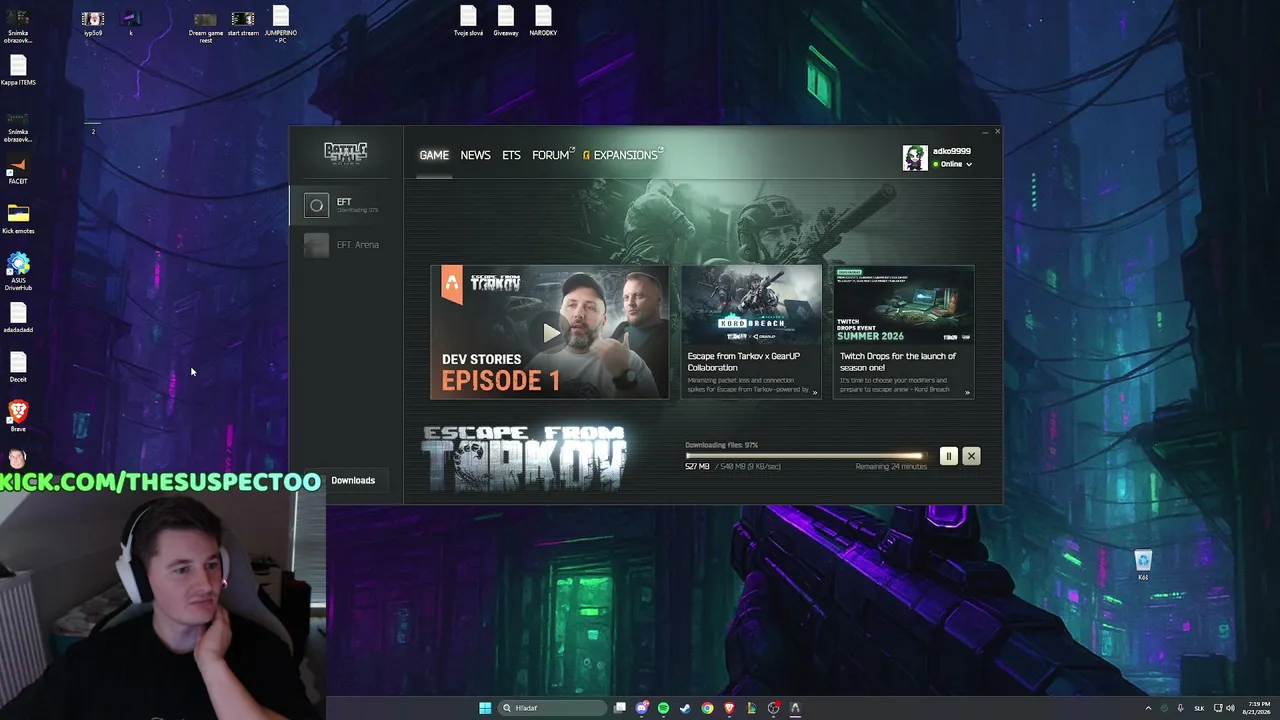Open the Downloads panel button
Image resolution: width=1280 pixels, height=720 pixels.
click(353, 480)
